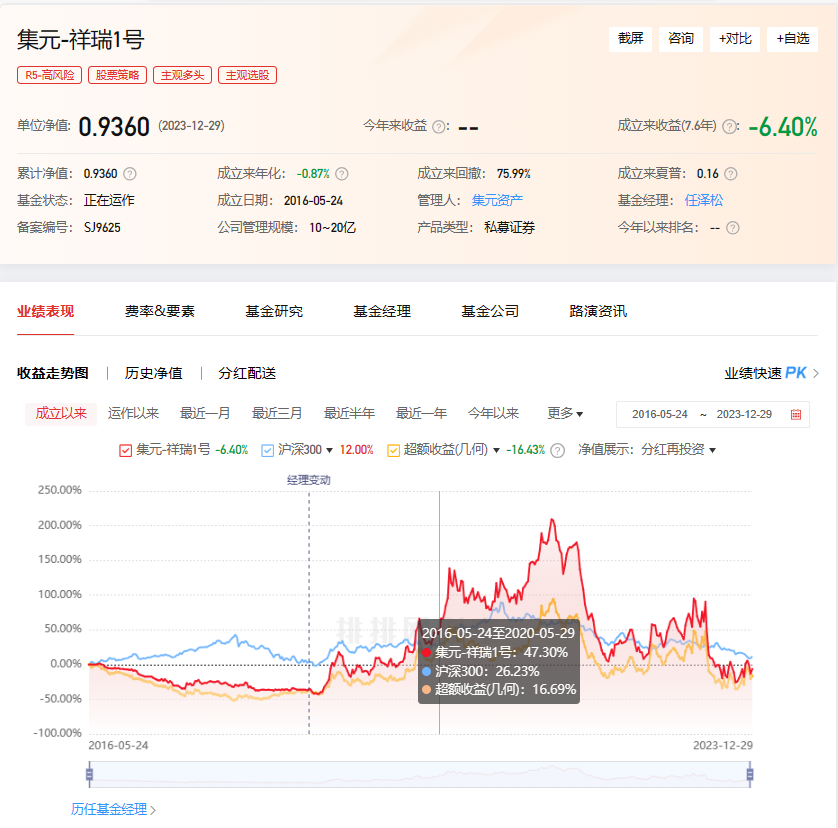Toggle 超额收益(几何) series checkbox
The height and width of the screenshot is (828, 838).
[x=393, y=451]
